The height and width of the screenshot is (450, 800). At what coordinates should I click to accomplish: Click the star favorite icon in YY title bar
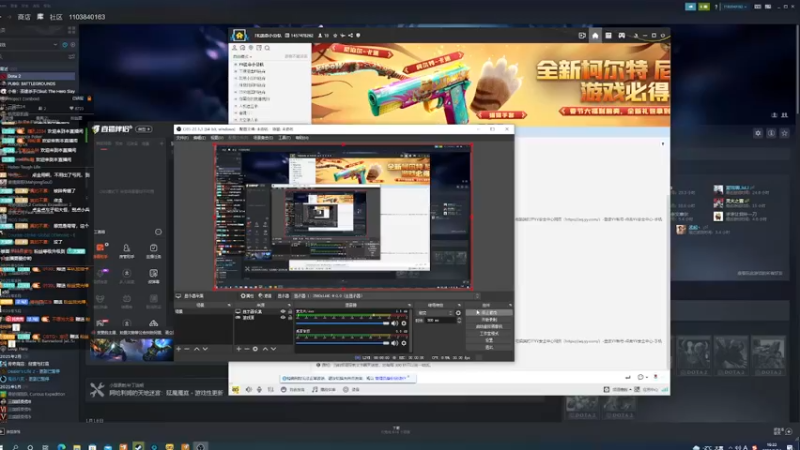[x=335, y=35]
